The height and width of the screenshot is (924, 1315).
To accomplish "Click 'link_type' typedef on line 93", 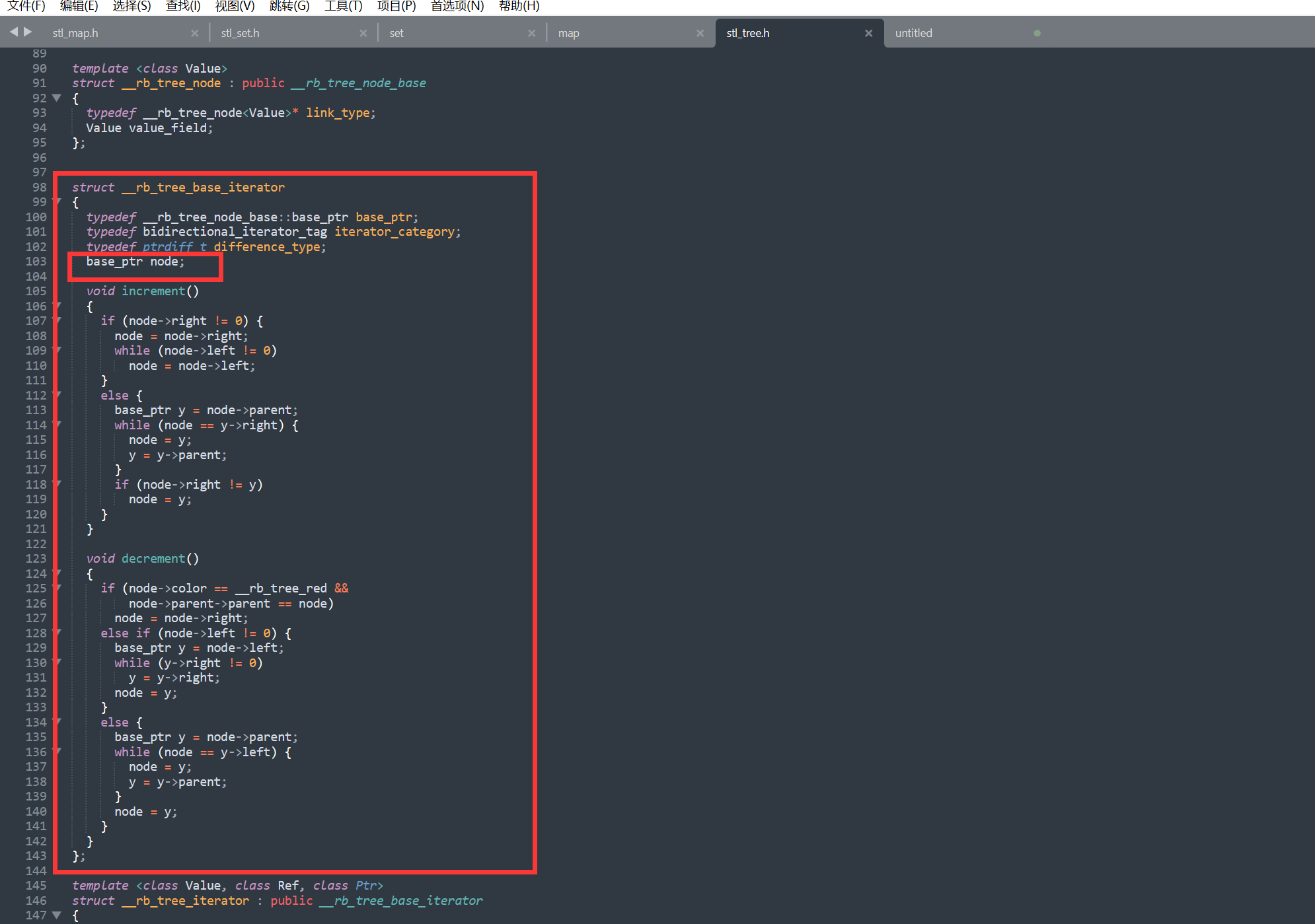I will click(338, 113).
